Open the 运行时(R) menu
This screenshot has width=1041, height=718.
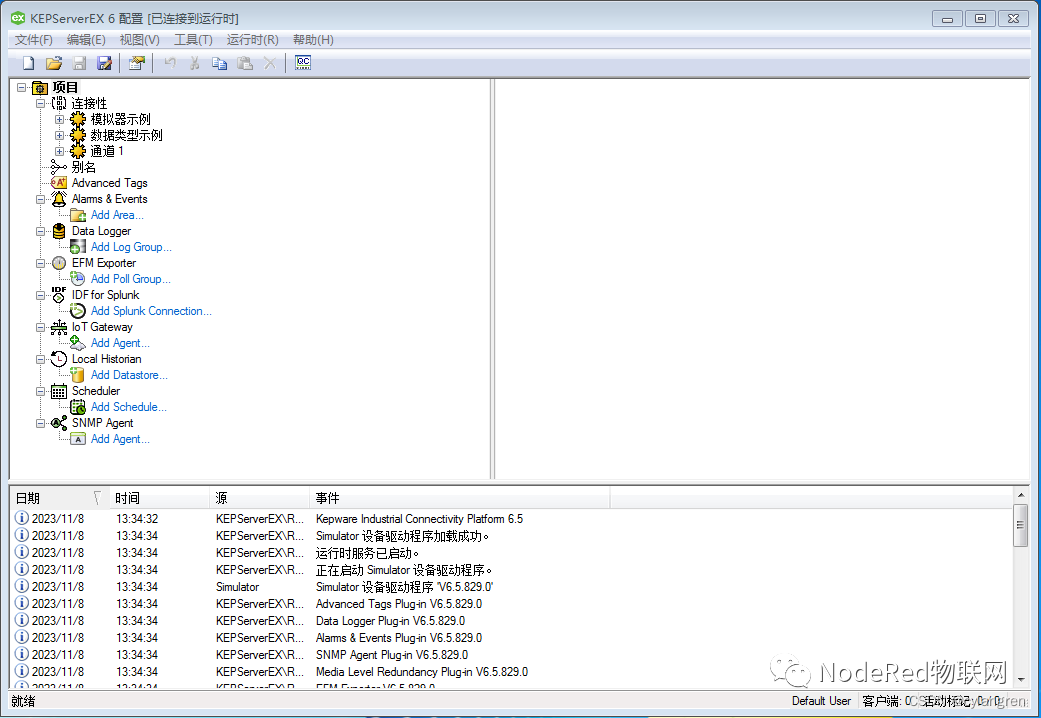click(253, 40)
